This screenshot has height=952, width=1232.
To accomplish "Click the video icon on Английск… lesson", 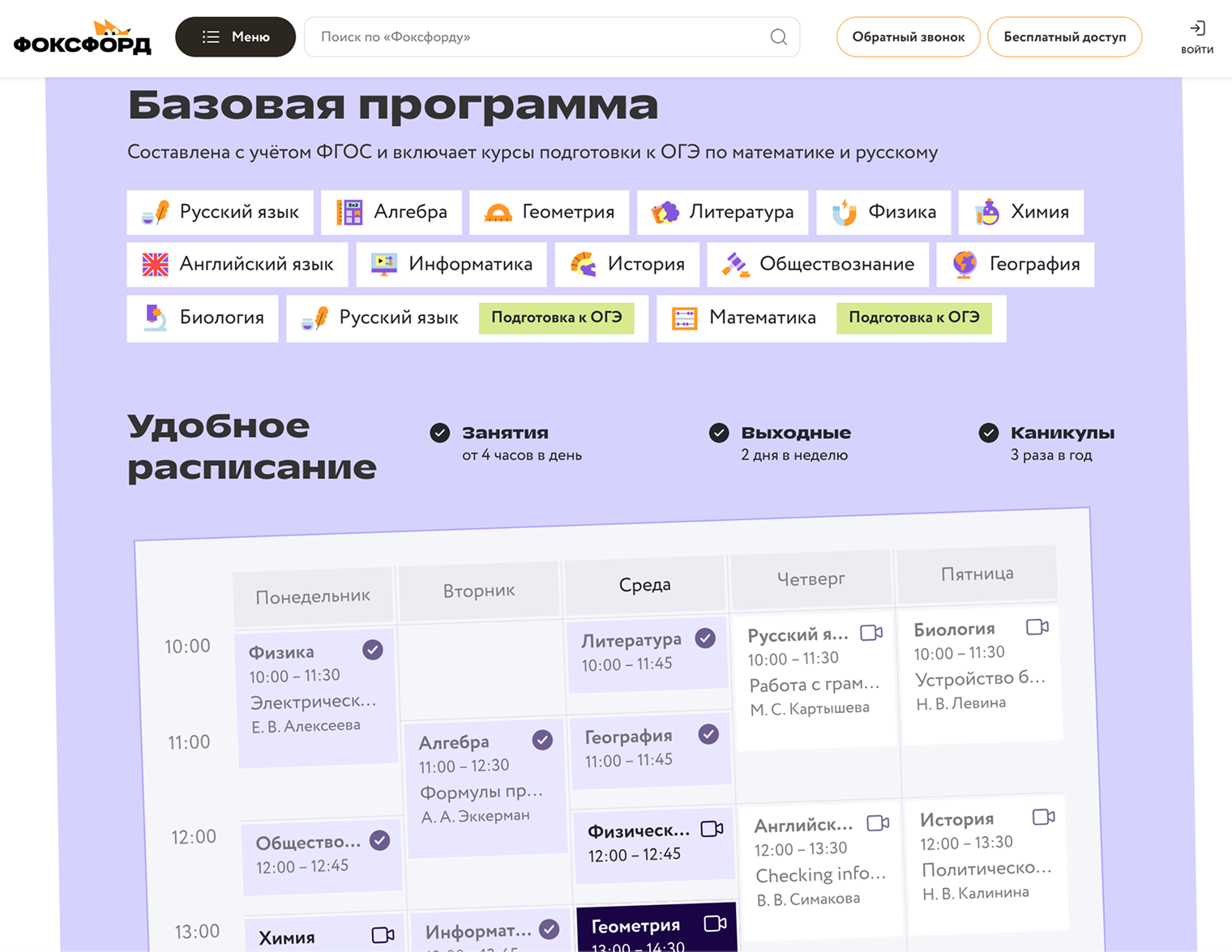I will (878, 823).
